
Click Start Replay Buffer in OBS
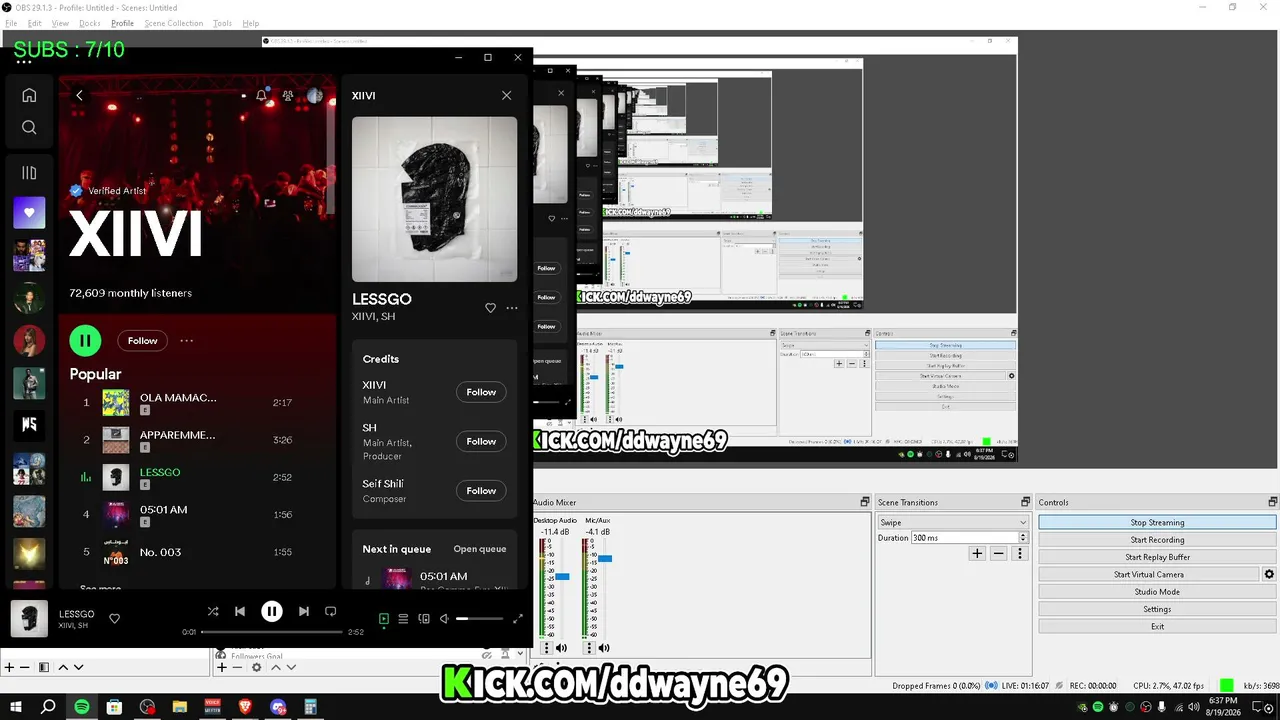point(1157,557)
